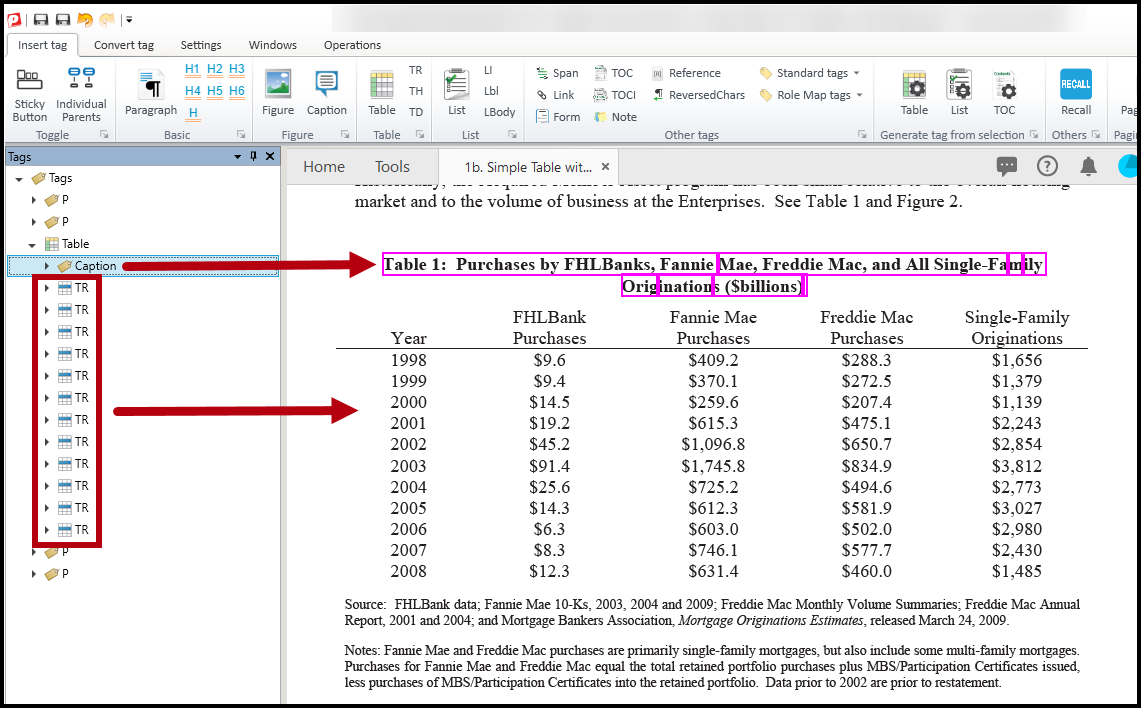The height and width of the screenshot is (708, 1141).
Task: Insert an Lbl label tag
Action: pyautogui.click(x=491, y=91)
